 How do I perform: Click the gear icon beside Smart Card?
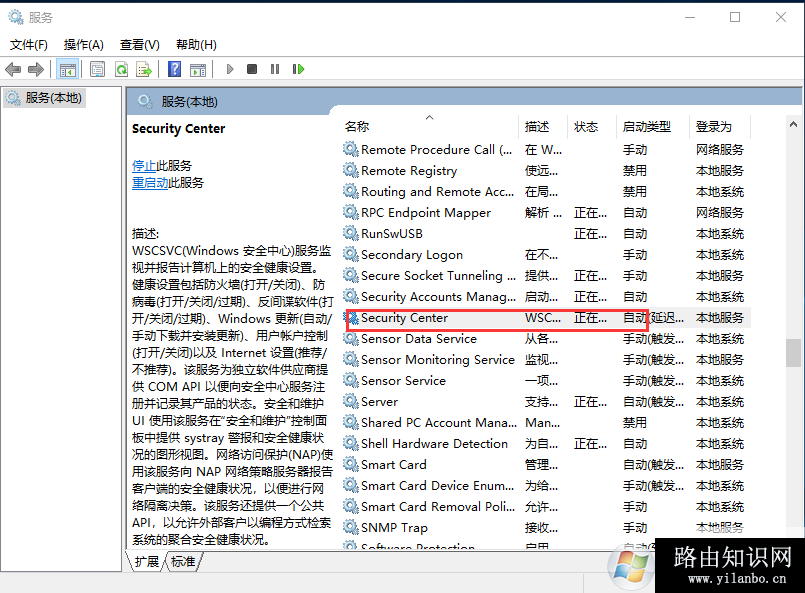coord(351,465)
